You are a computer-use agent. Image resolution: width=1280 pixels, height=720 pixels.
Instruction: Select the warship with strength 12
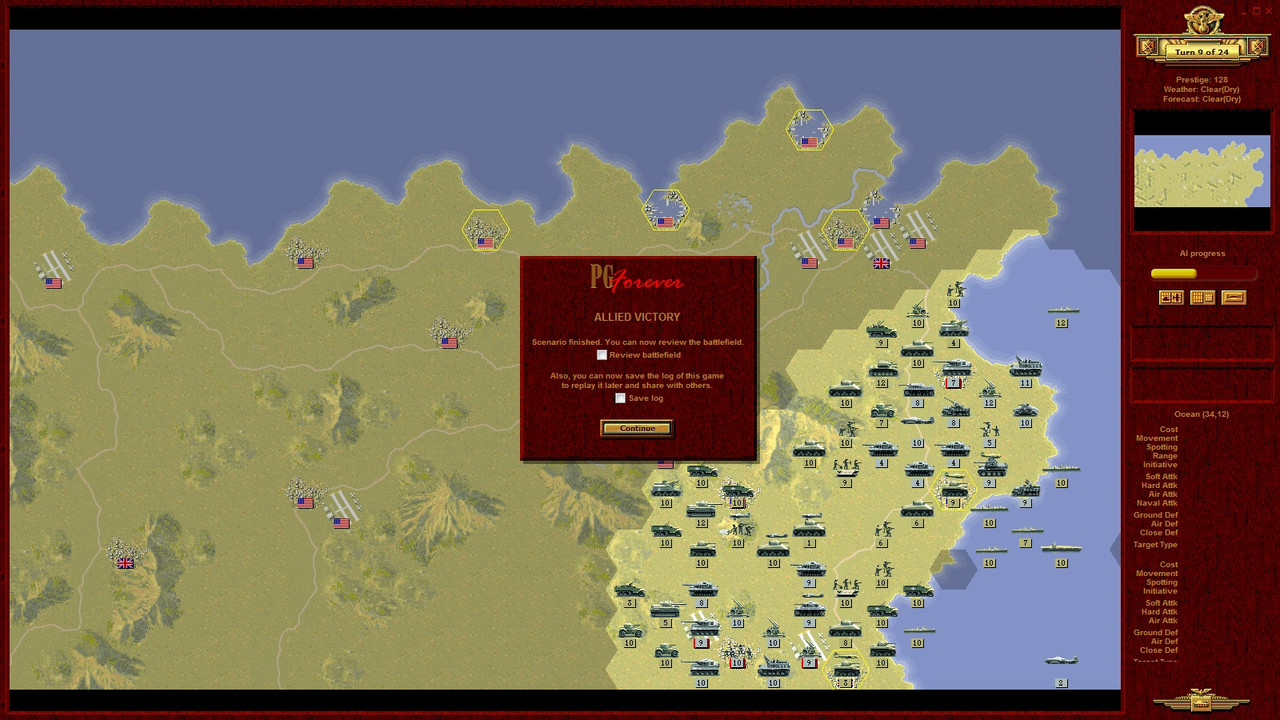[x=1061, y=315]
